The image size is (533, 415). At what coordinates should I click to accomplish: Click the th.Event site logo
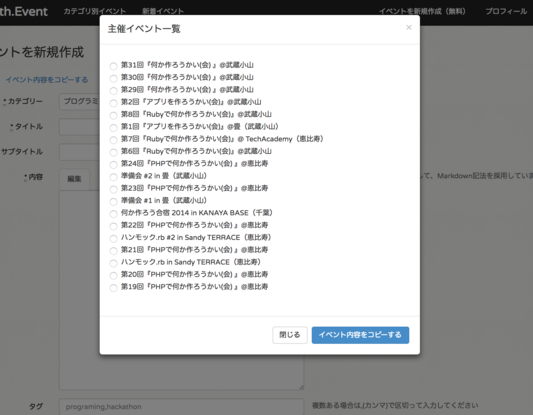point(23,12)
